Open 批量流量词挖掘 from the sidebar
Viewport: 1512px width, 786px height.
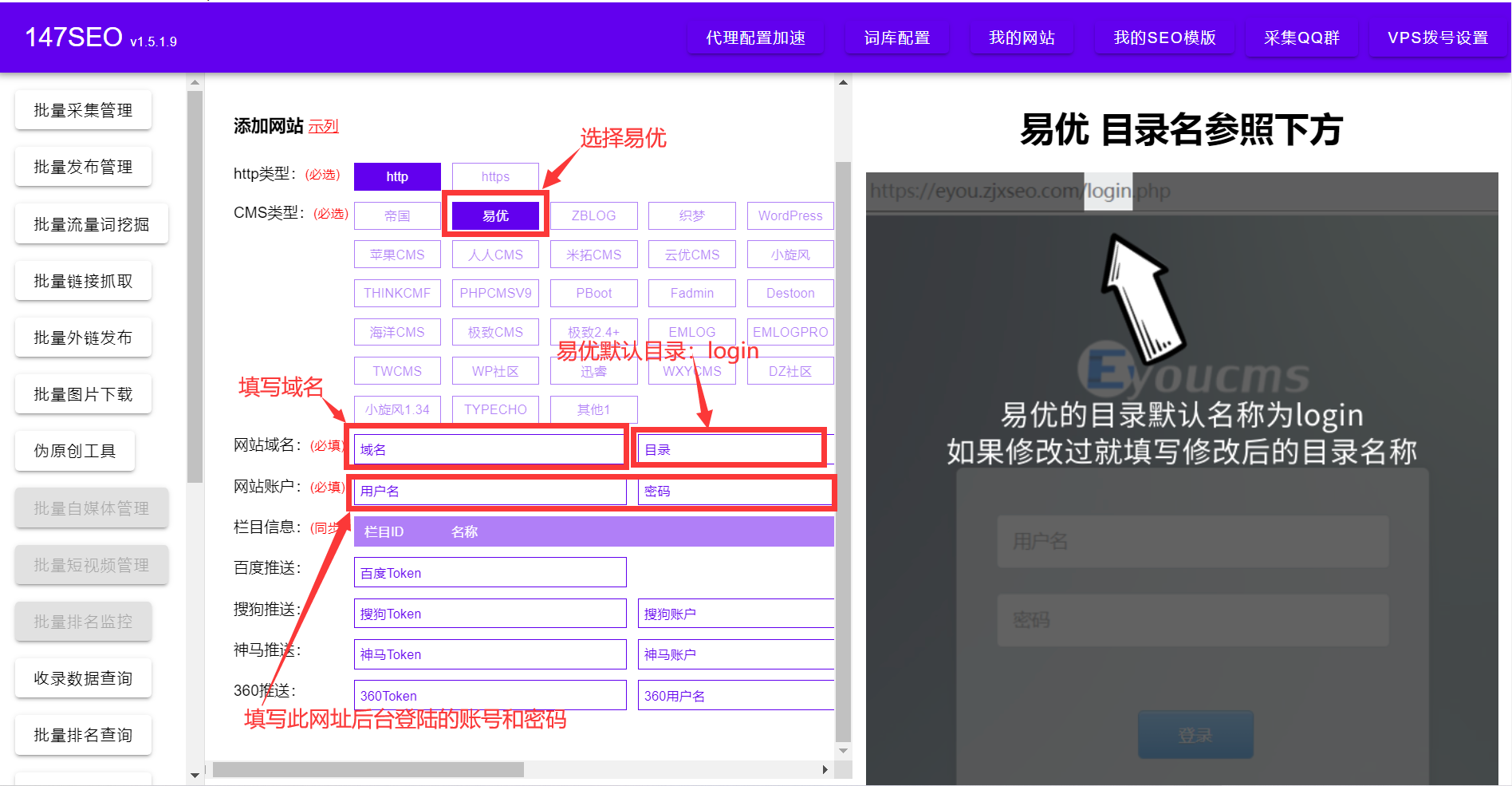click(92, 224)
